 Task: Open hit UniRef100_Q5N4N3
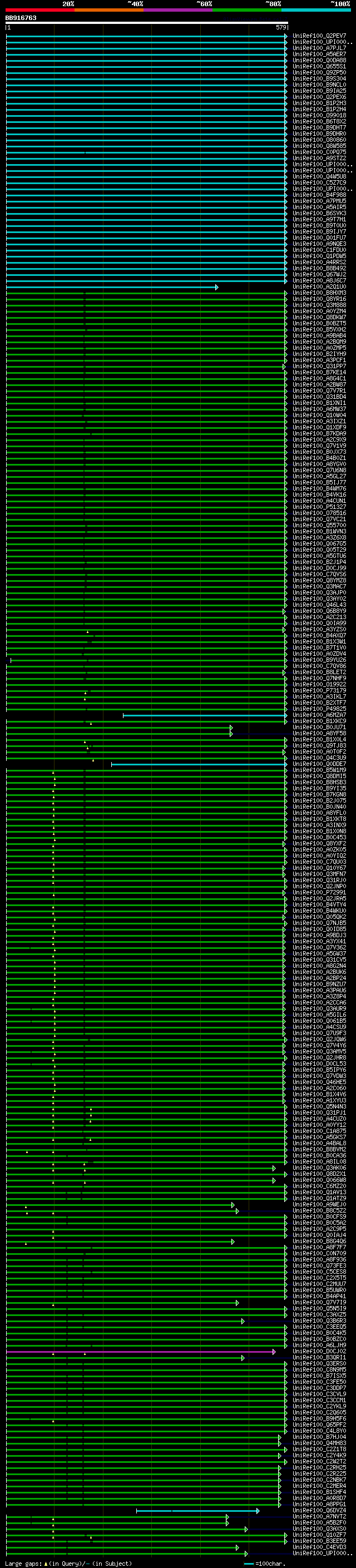319,1106
